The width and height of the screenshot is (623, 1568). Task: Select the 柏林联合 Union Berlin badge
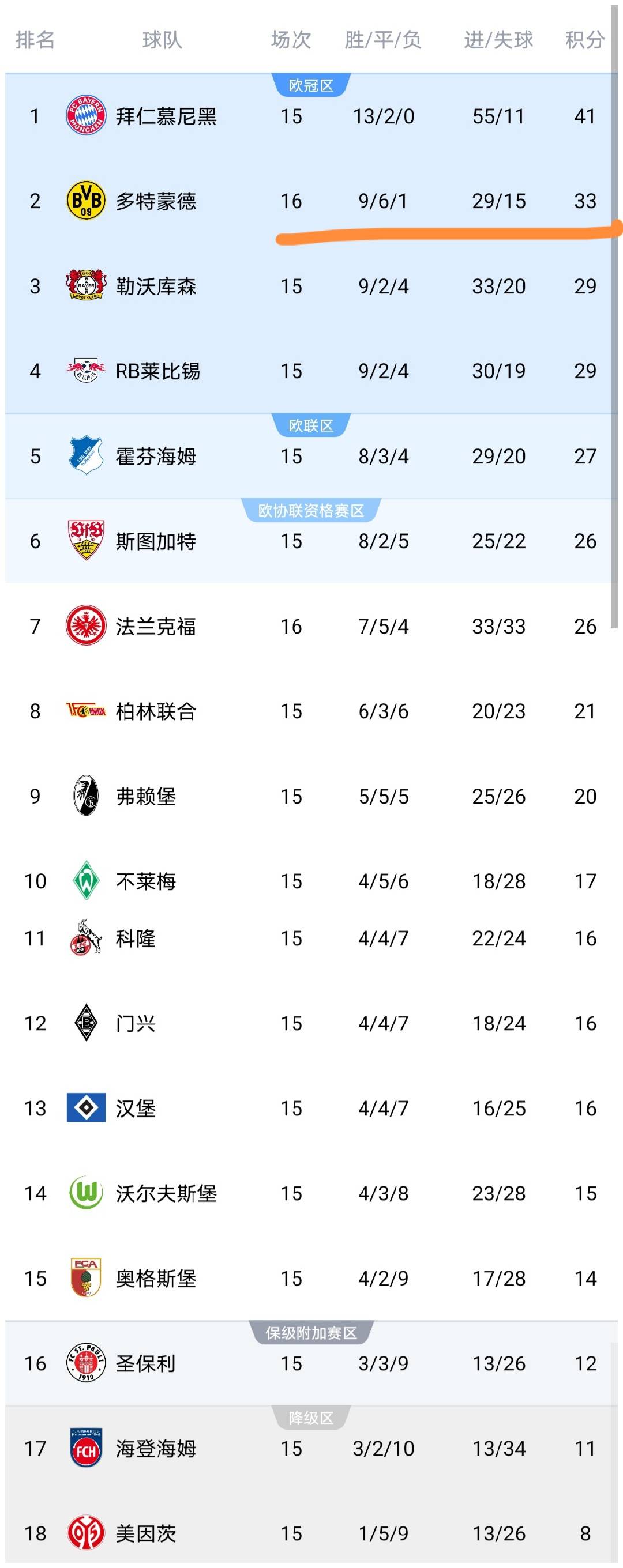[87, 711]
